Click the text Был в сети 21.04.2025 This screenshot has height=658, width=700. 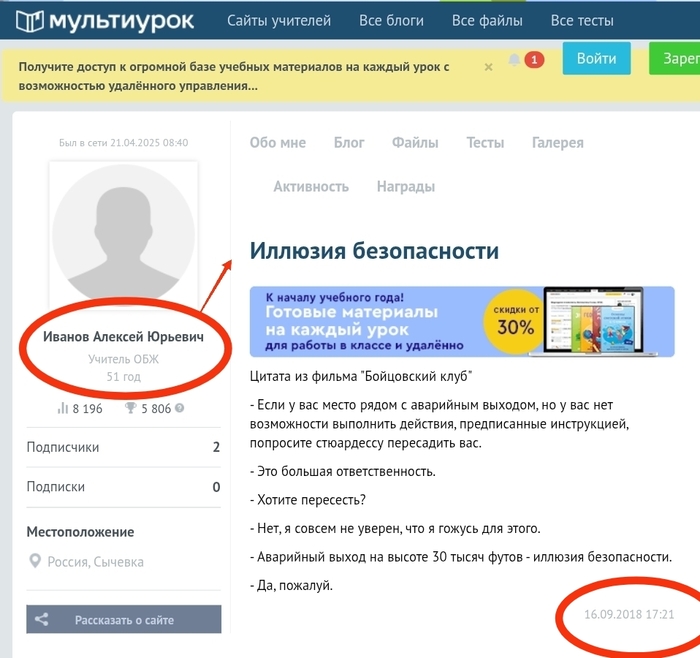click(124, 142)
